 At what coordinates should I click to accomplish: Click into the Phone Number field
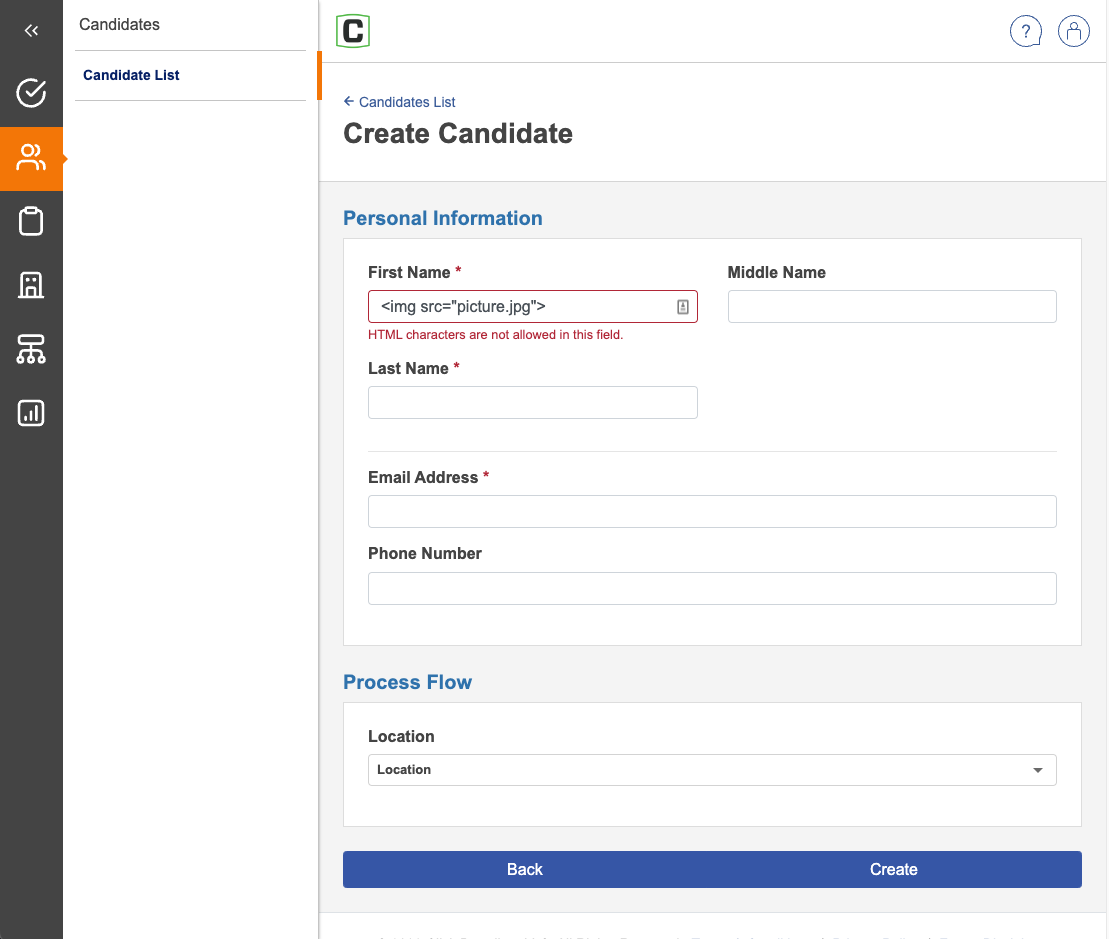712,589
